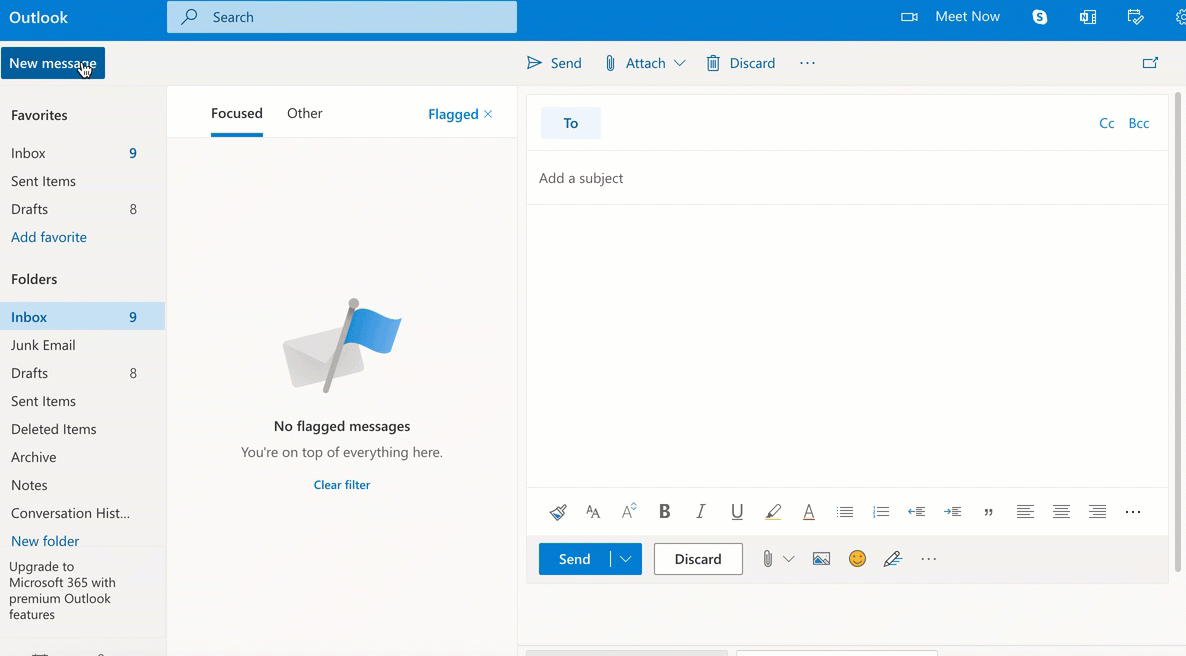This screenshot has height=656, width=1186.
Task: Click the Skype icon in header
Action: [1040, 17]
